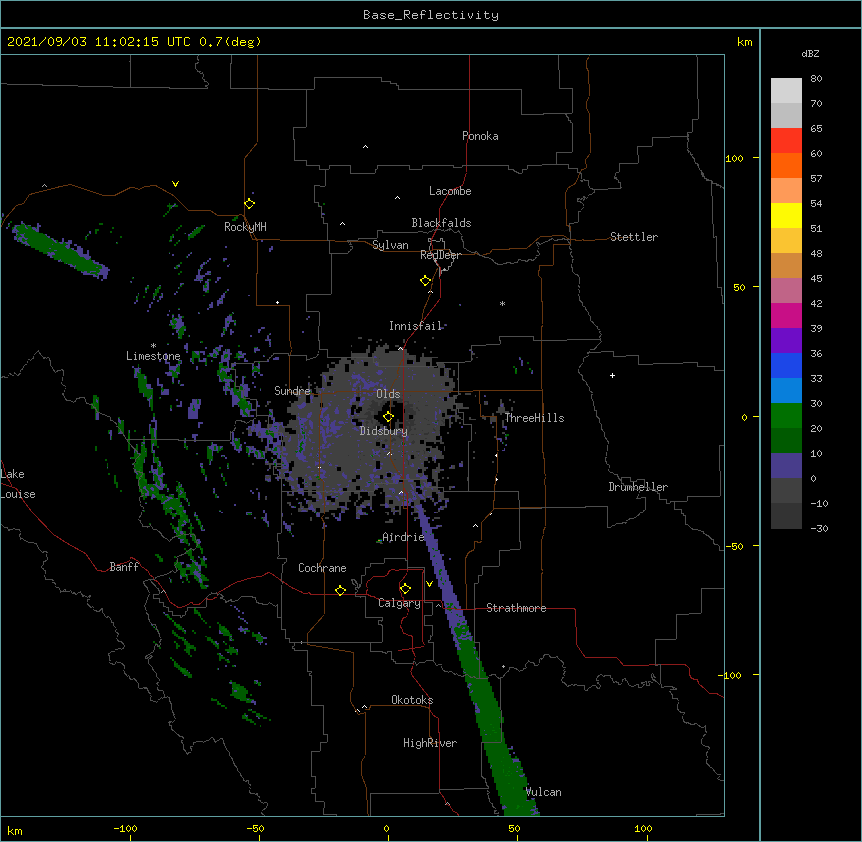Screen dimensions: 862x842
Task: Click the slate purple 0-10 dBZ swatch
Action: [786, 466]
